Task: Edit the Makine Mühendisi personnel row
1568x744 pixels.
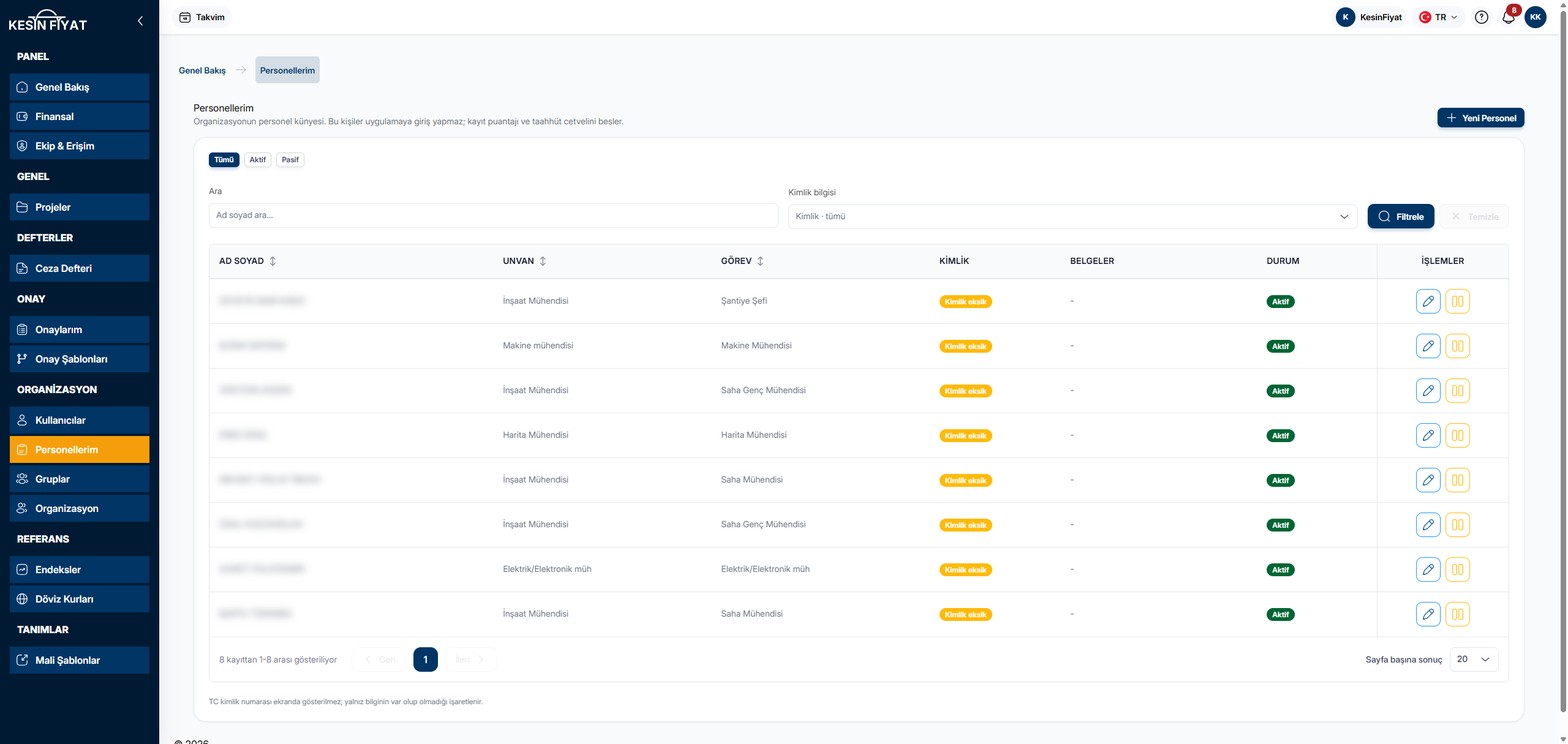Action: pos(1428,346)
